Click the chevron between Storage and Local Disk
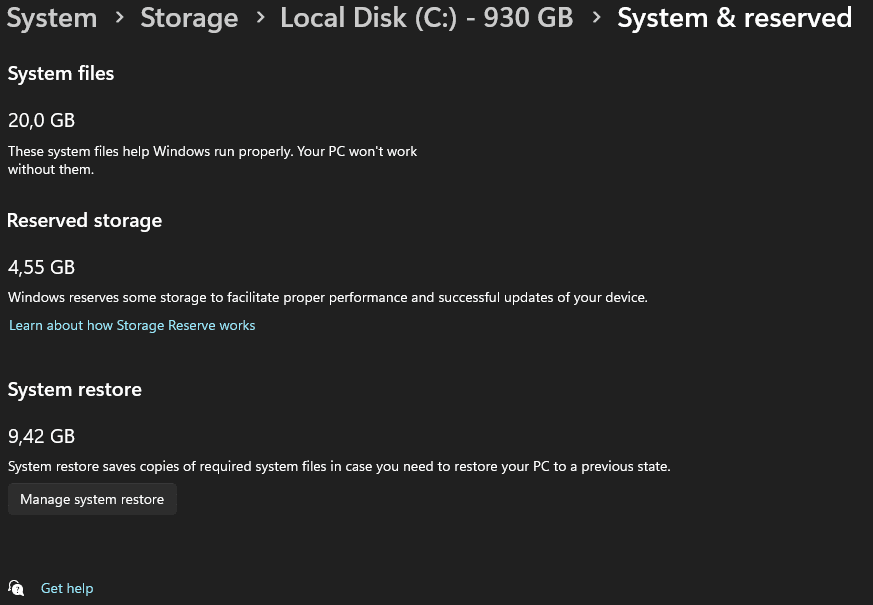 point(259,18)
